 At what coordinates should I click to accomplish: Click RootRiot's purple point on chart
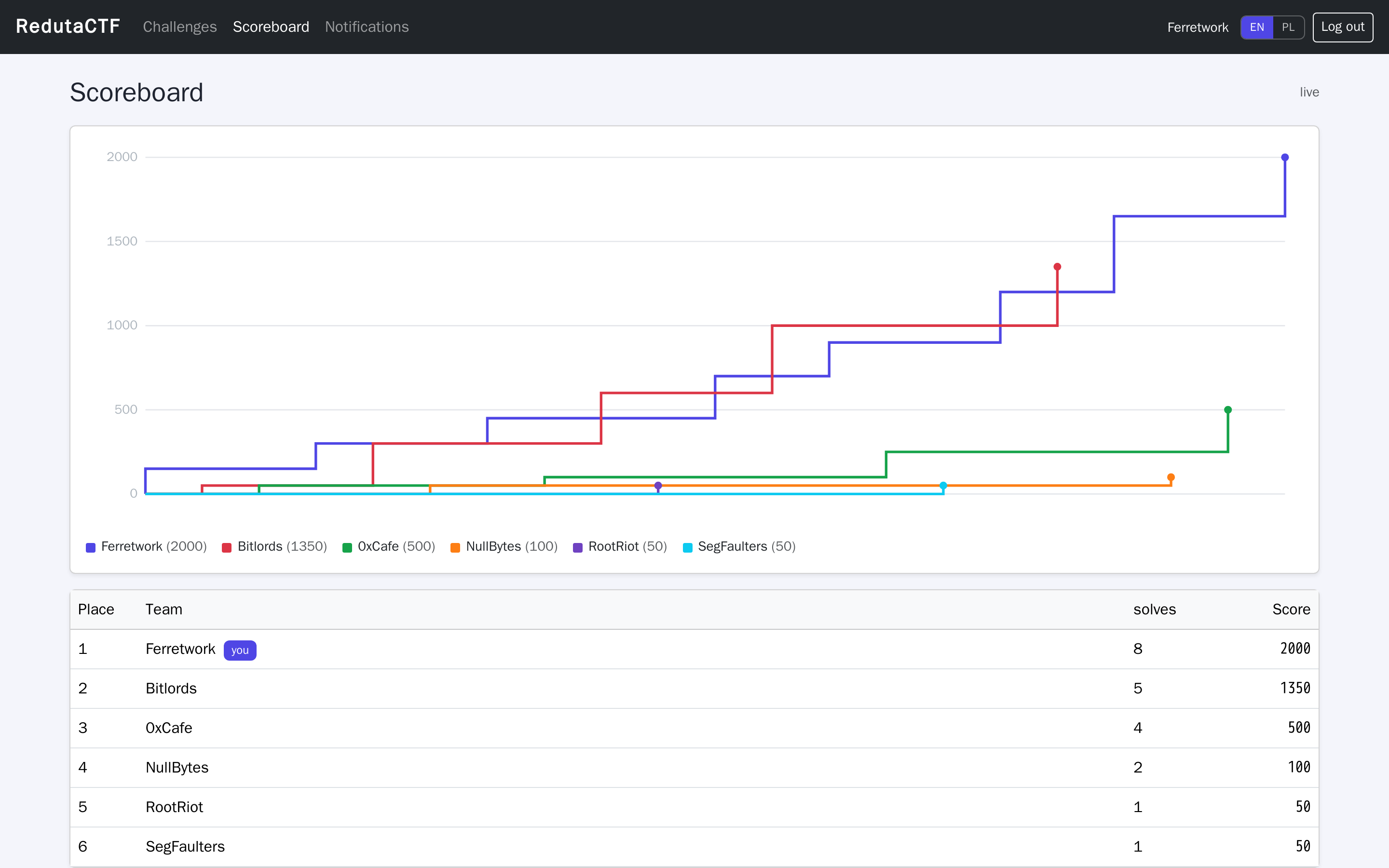tap(658, 486)
